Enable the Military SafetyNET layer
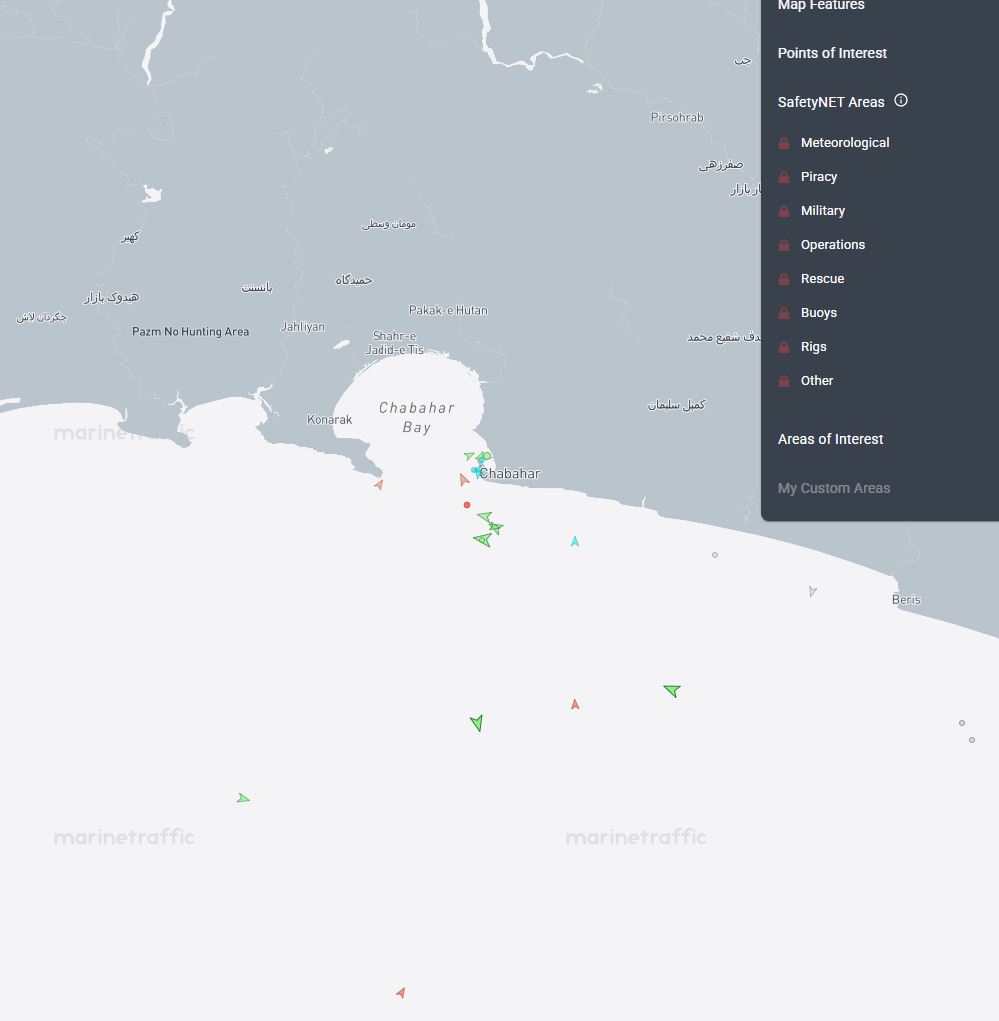This screenshot has width=999, height=1021. (823, 211)
